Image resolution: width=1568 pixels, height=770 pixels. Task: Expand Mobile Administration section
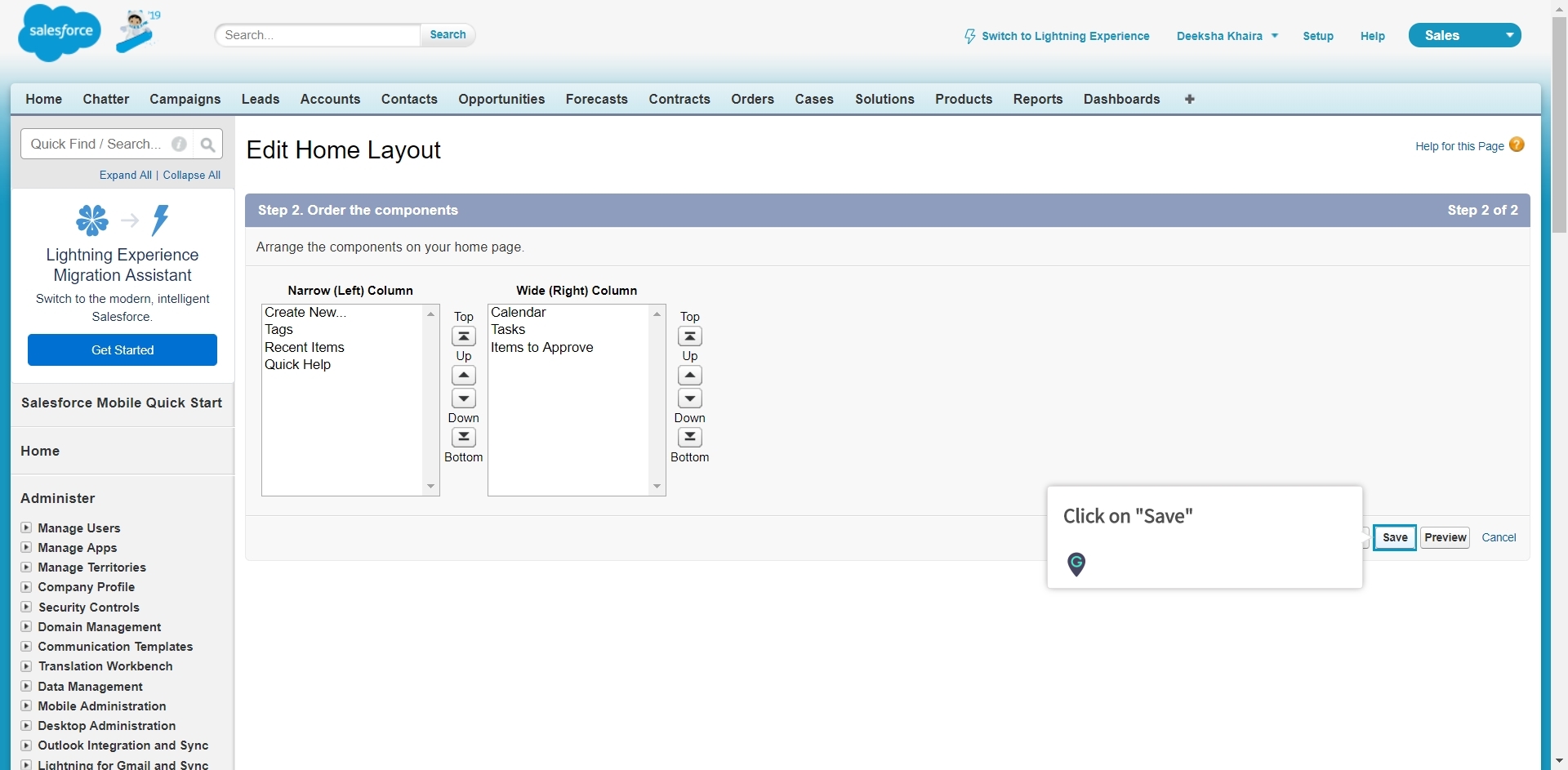26,705
